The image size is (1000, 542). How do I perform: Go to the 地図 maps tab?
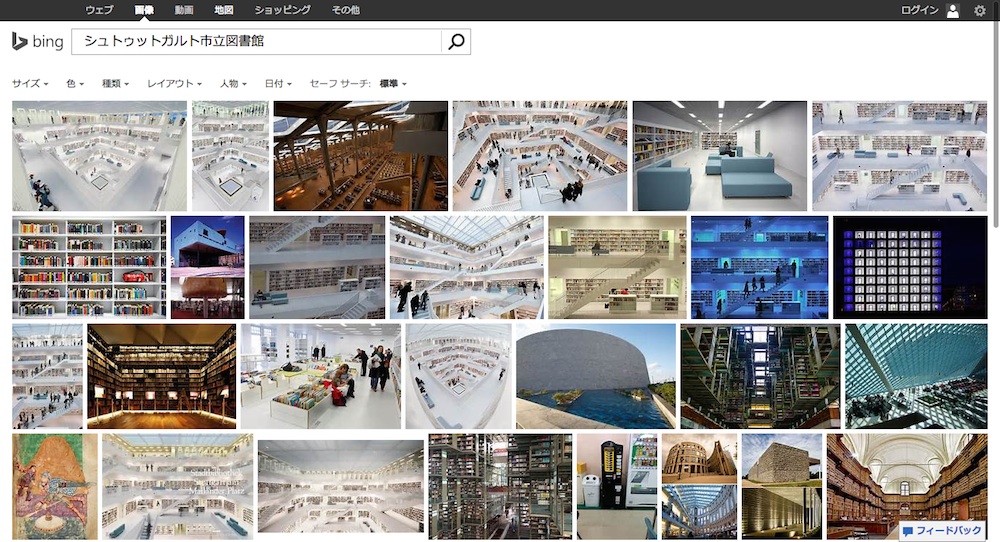click(224, 10)
